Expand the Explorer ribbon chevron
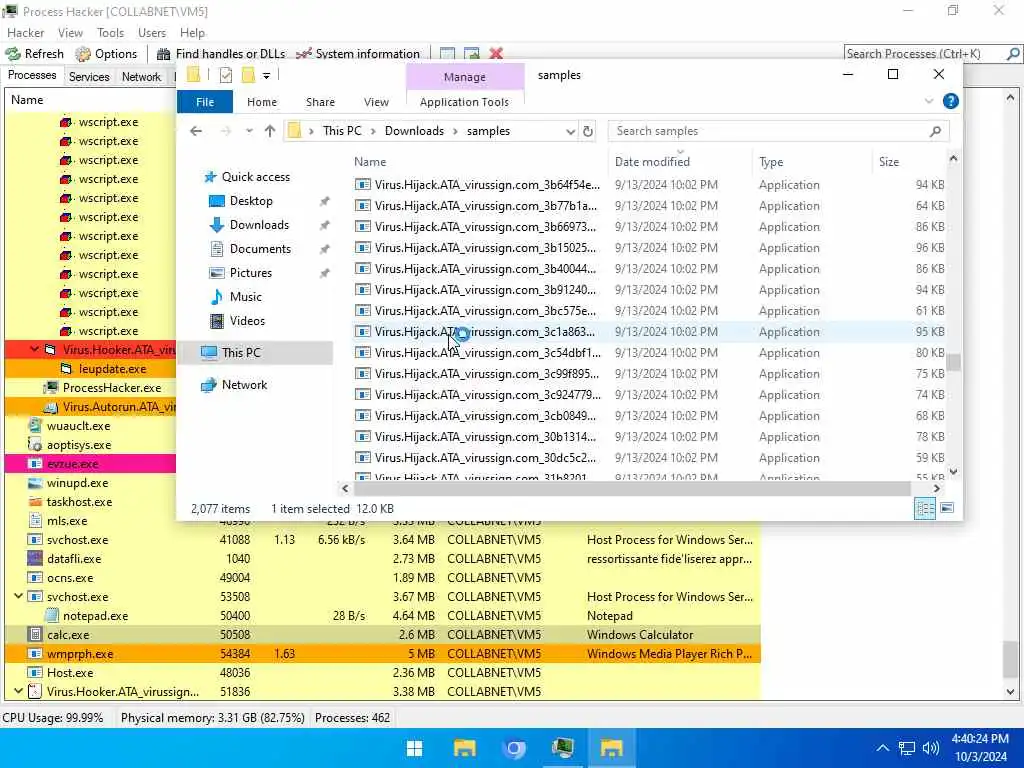 click(929, 101)
